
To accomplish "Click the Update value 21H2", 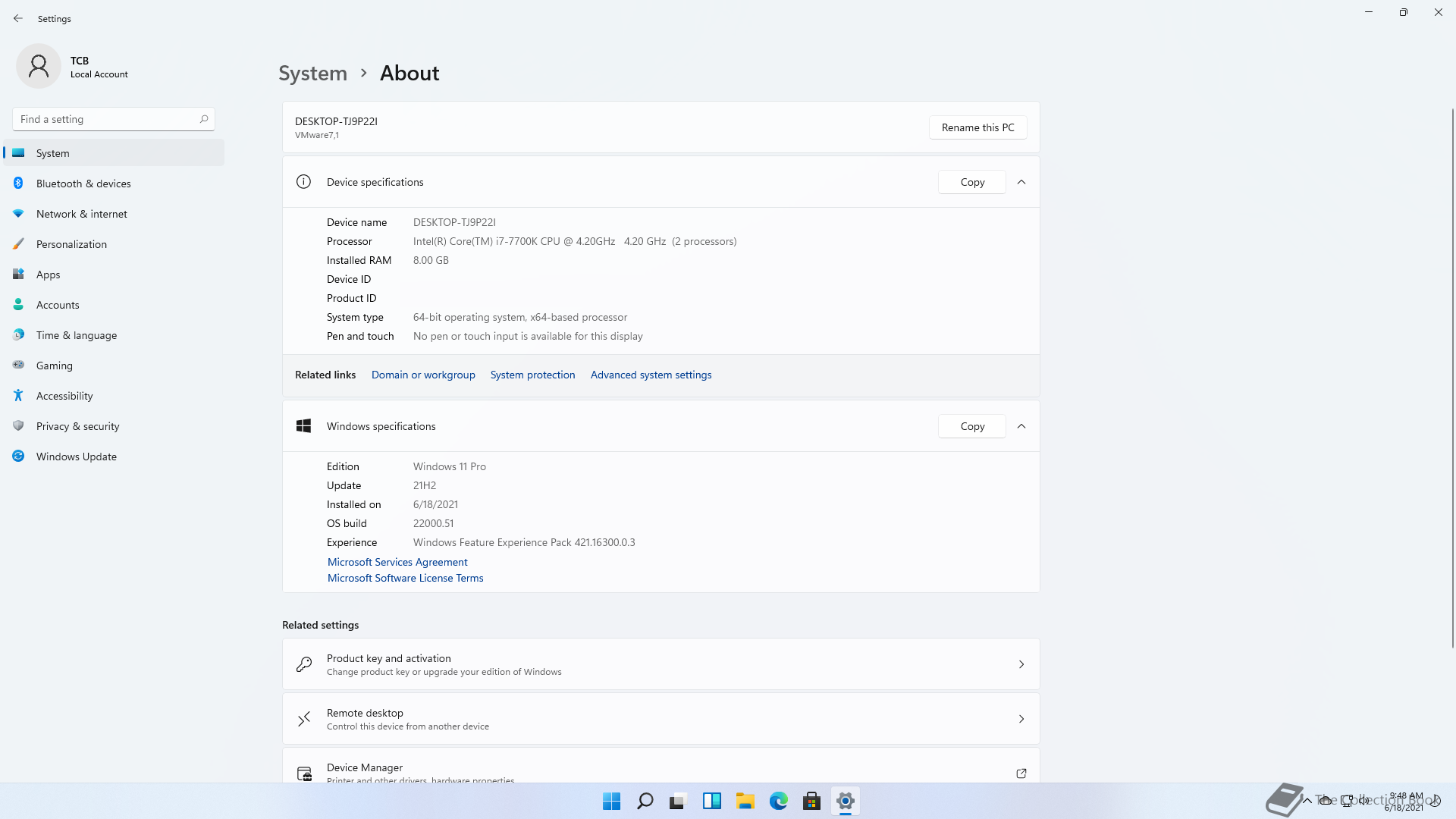I will (425, 485).
